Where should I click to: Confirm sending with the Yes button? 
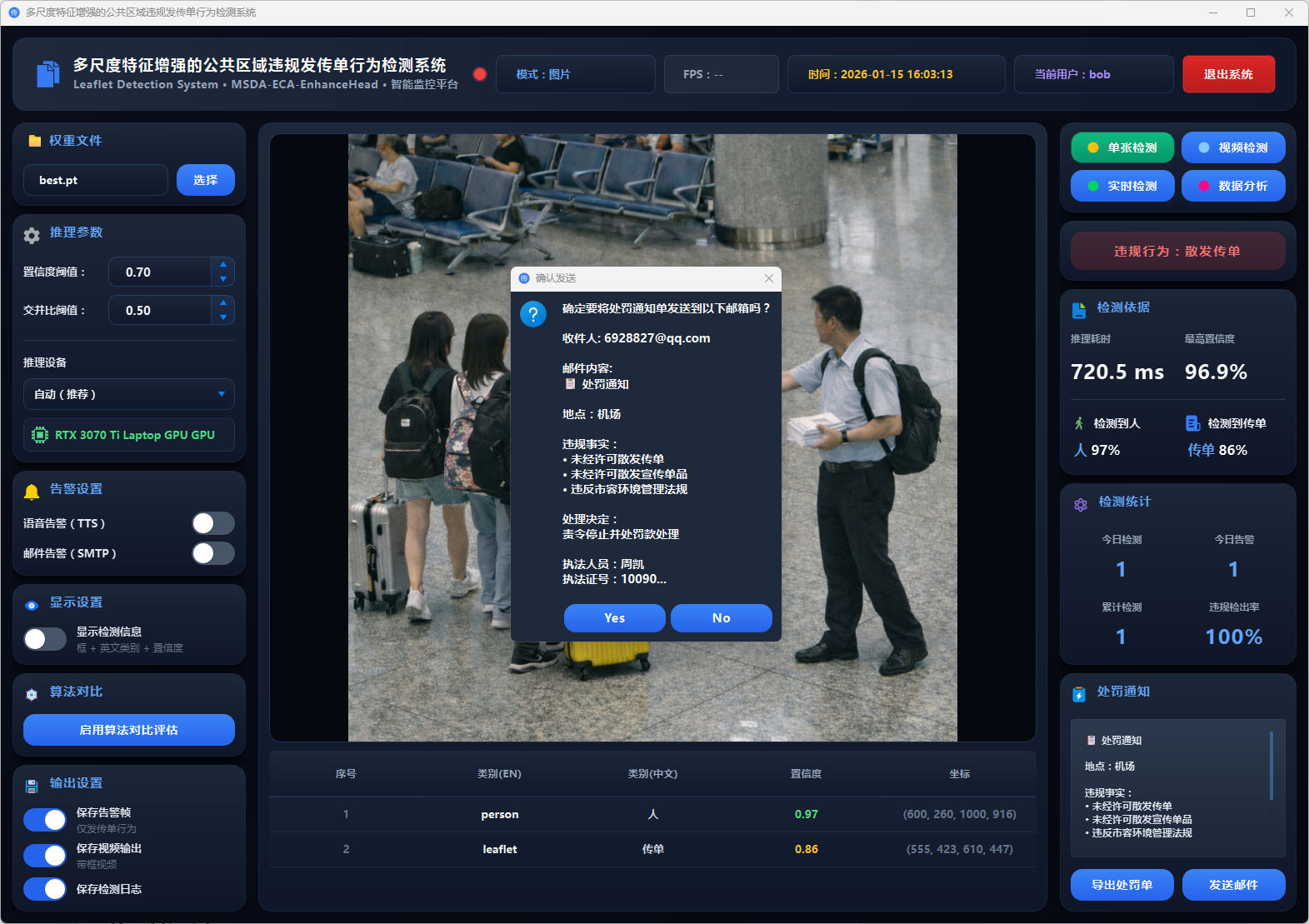pos(614,618)
